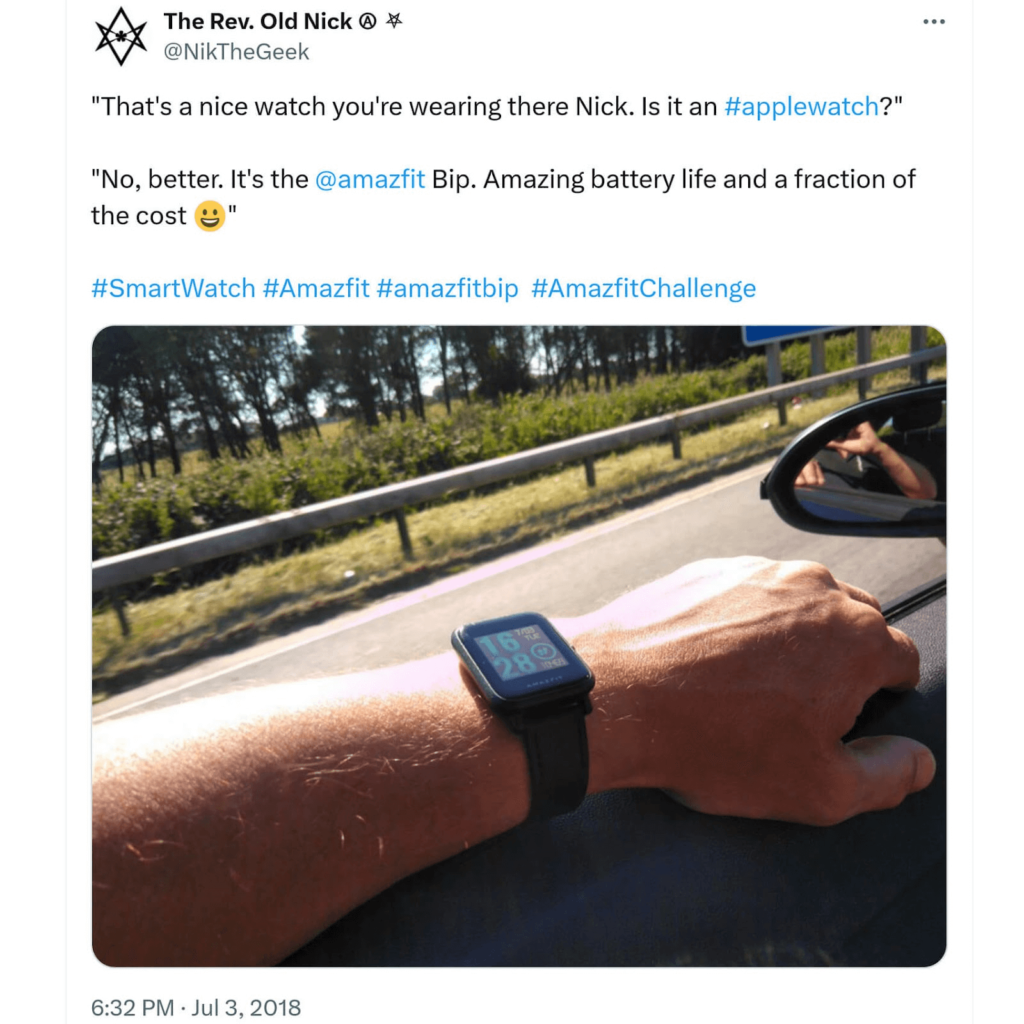The height and width of the screenshot is (1024, 1024).
Task: Open the three-dot more options menu
Action: pos(934,22)
